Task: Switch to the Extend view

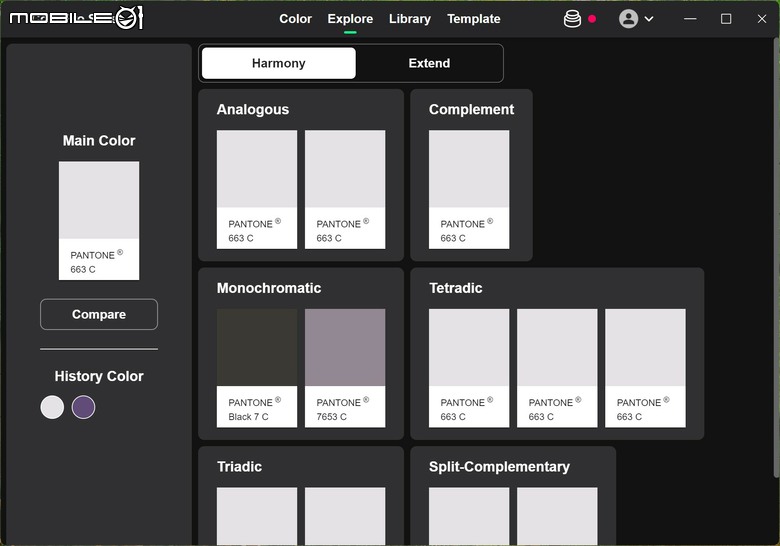Action: click(429, 63)
